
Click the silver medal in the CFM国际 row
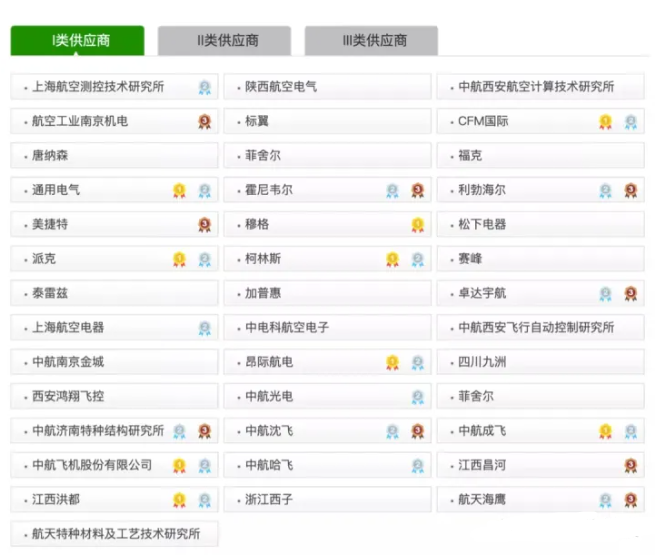pyautogui.click(x=631, y=122)
